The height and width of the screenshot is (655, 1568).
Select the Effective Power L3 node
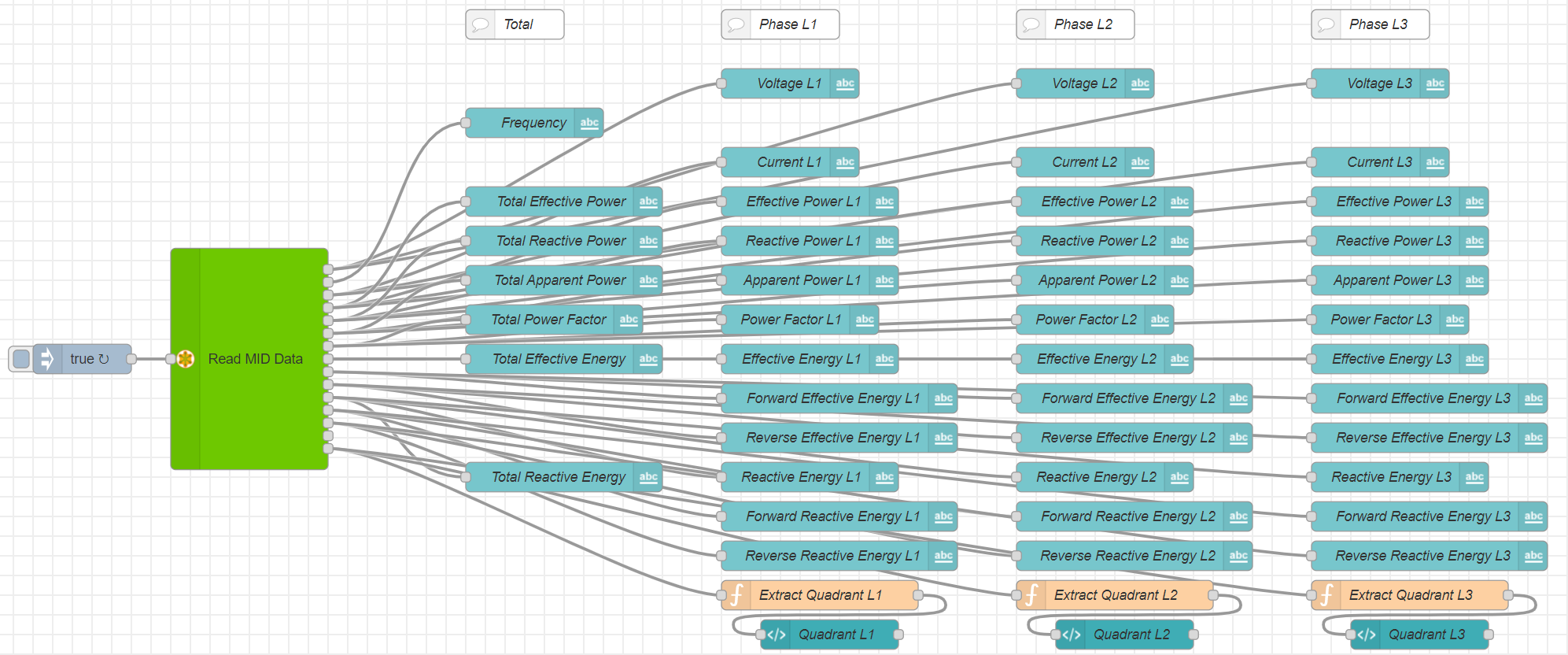1400,202
